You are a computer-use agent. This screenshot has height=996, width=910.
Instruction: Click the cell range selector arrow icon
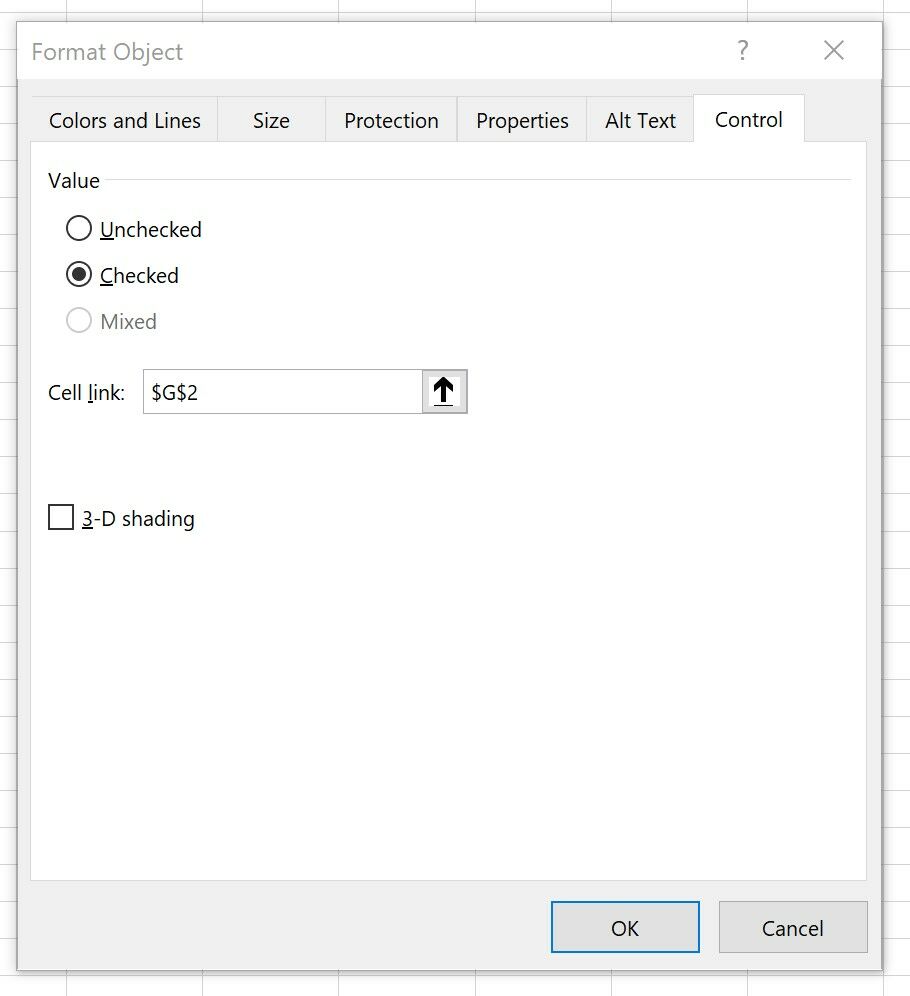coord(443,392)
